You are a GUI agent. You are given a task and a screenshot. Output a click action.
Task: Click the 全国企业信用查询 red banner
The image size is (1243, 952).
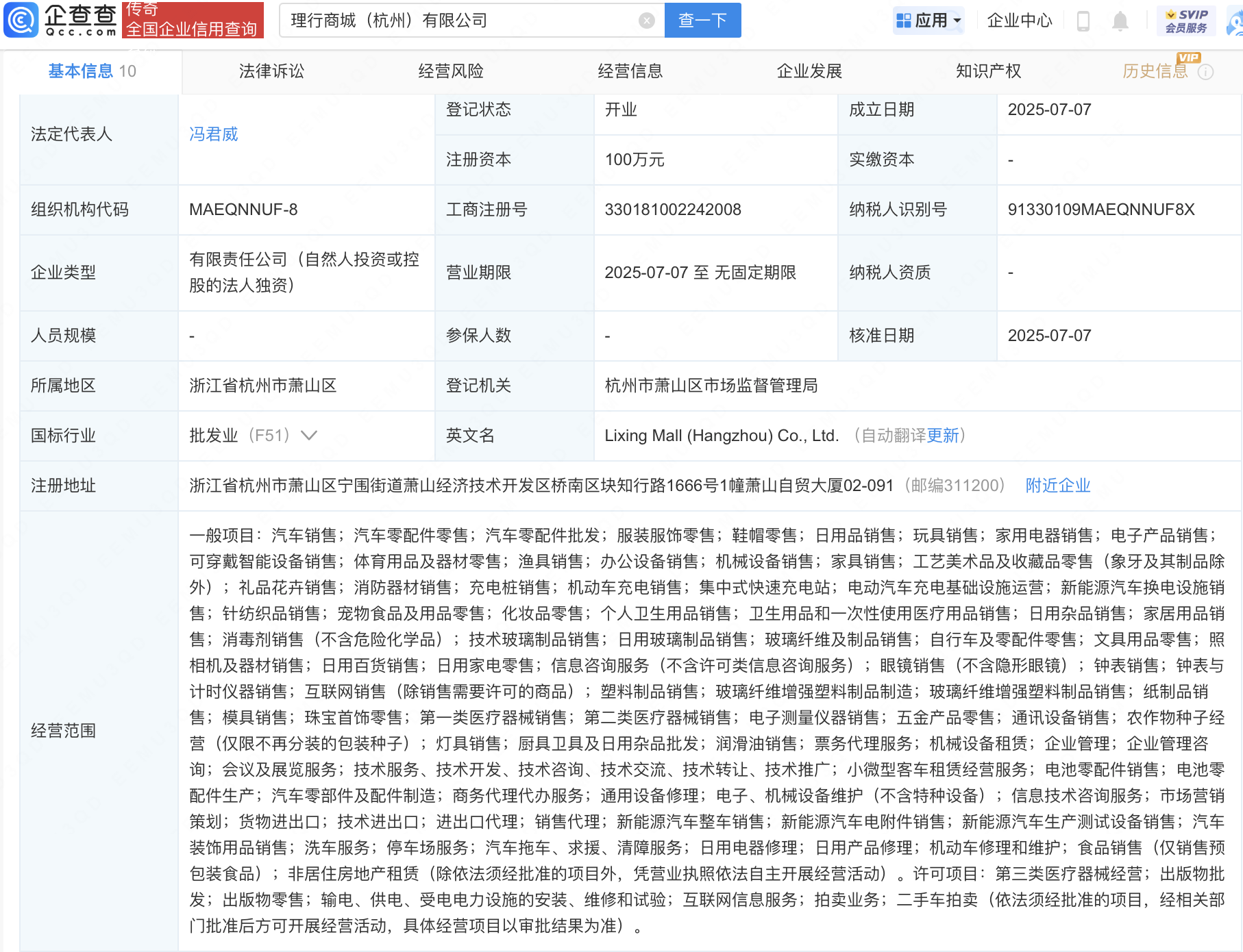point(193,20)
